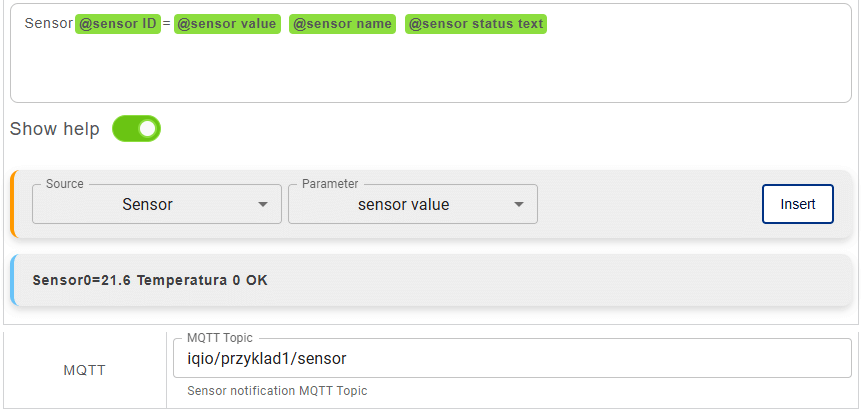
Task: Toggle the Show help switch
Action: click(x=136, y=129)
